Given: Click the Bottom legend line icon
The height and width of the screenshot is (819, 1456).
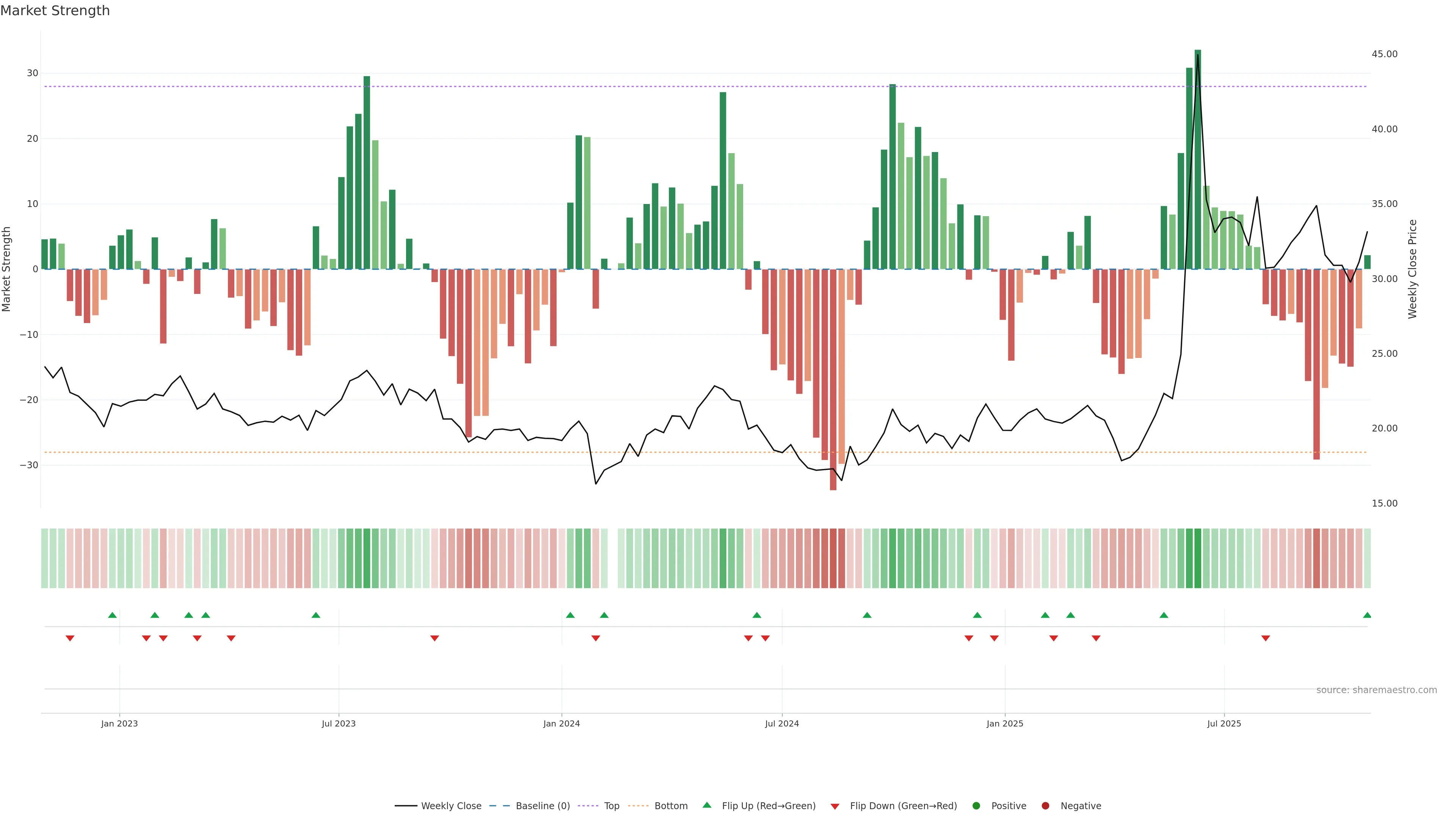Looking at the screenshot, I should pyautogui.click(x=638, y=805).
